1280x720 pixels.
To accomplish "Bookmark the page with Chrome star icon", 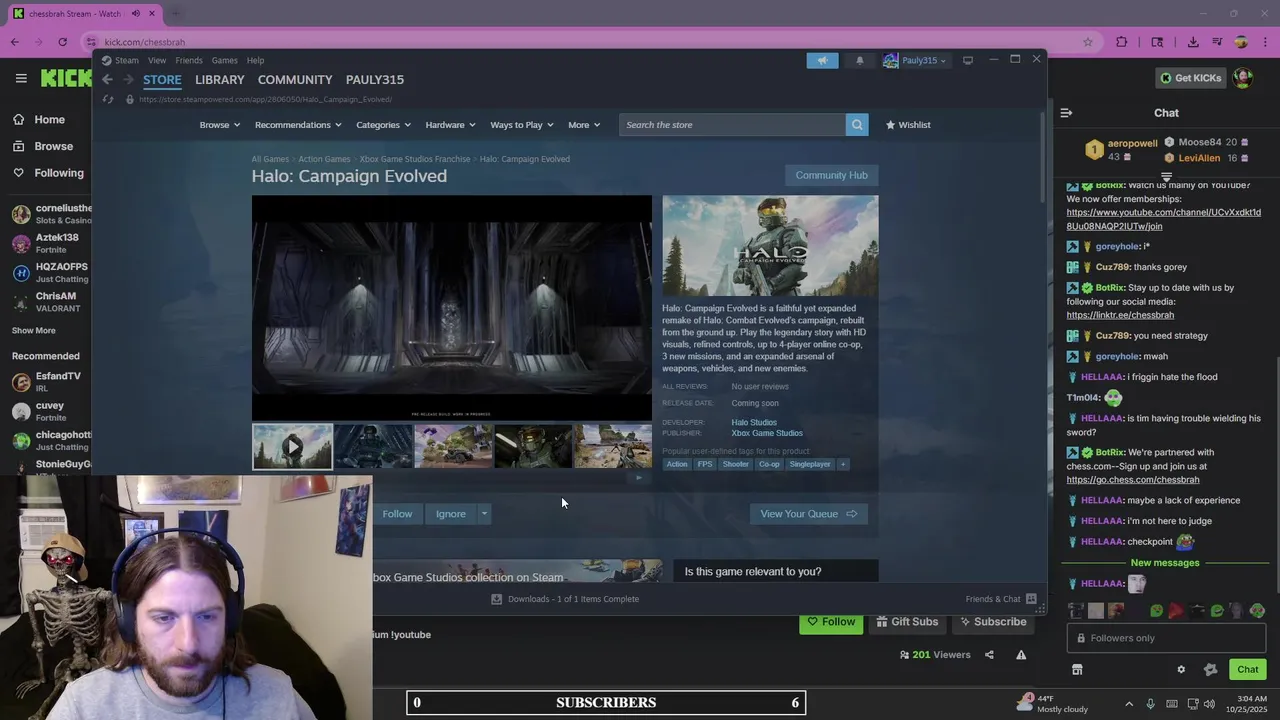I will point(1088,42).
